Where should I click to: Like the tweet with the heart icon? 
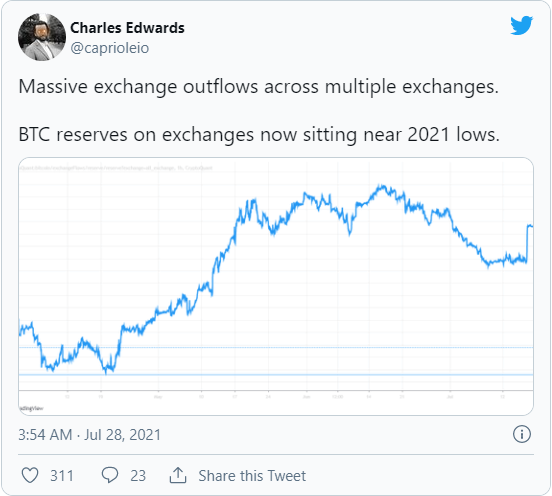pos(30,475)
